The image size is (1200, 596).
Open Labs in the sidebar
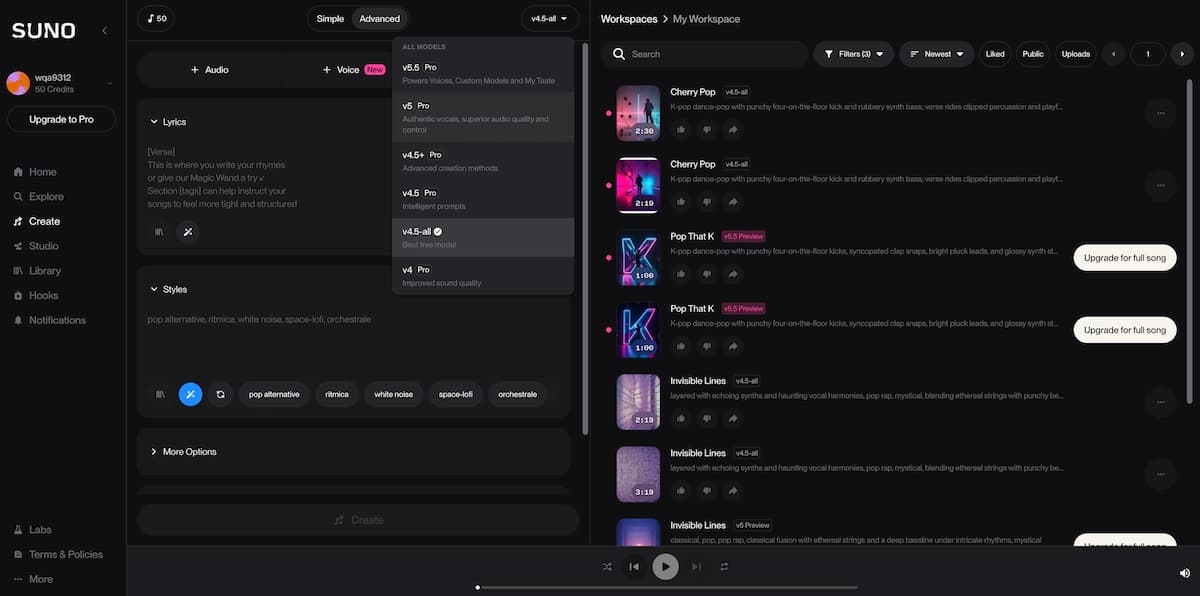point(33,530)
